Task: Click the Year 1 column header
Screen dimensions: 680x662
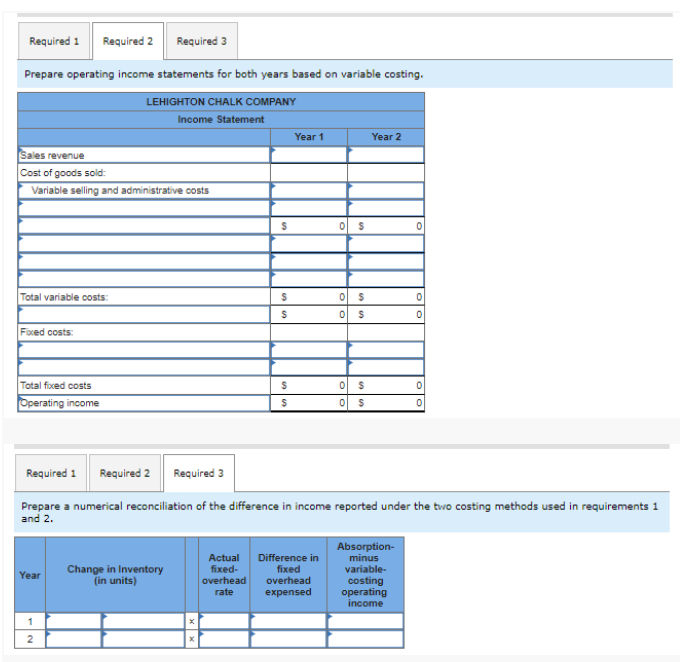Action: coord(309,137)
